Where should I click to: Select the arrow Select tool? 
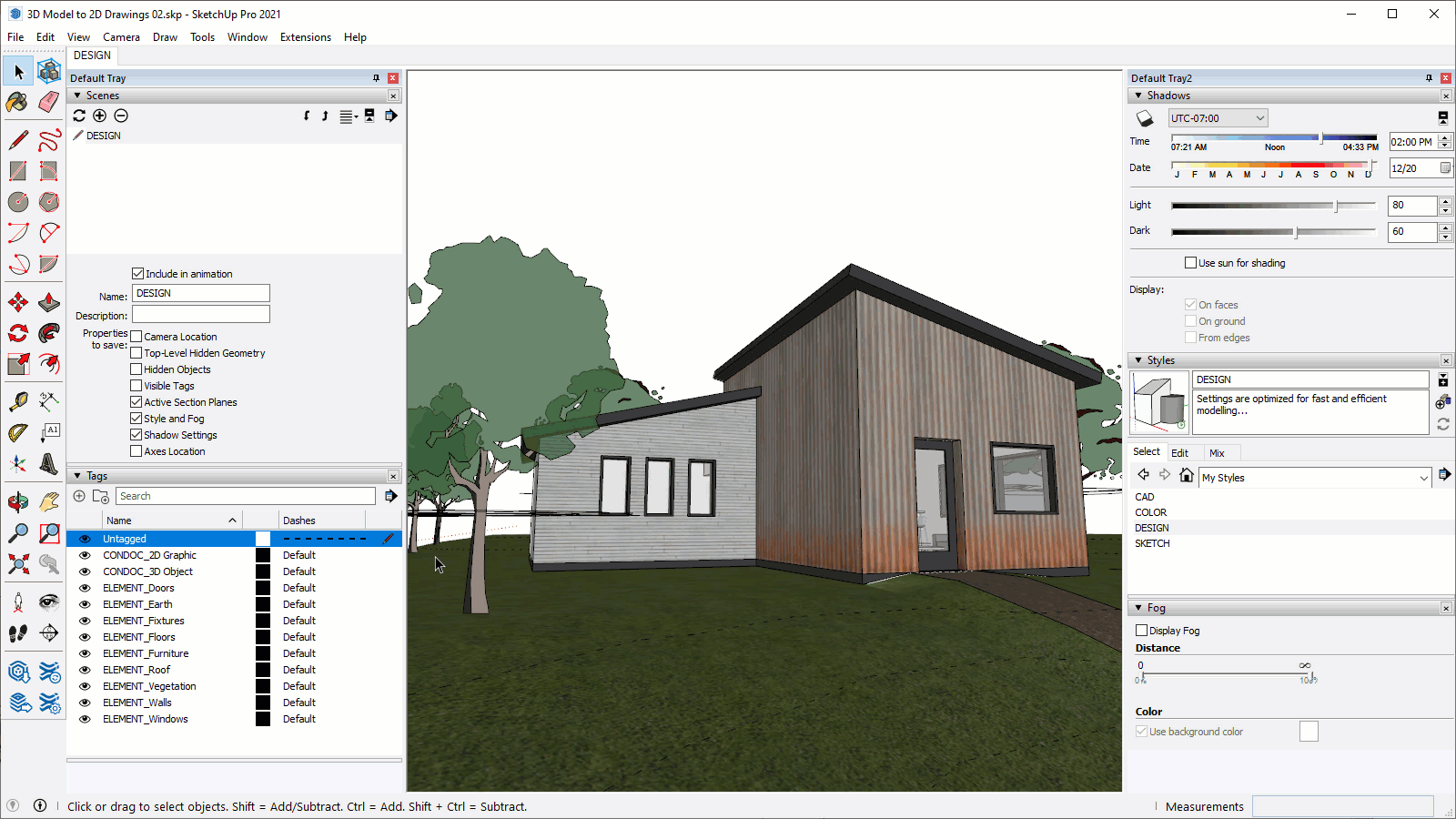[18, 71]
